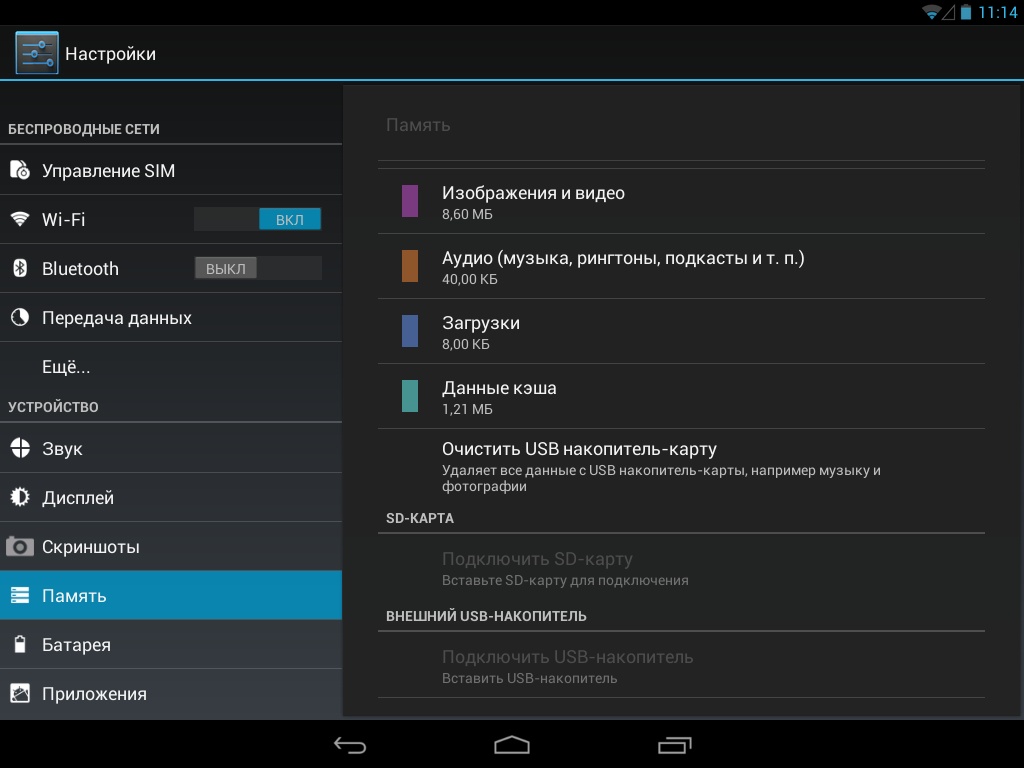Tap the Screenshots camera icon
Image resolution: width=1024 pixels, height=768 pixels.
click(x=20, y=547)
